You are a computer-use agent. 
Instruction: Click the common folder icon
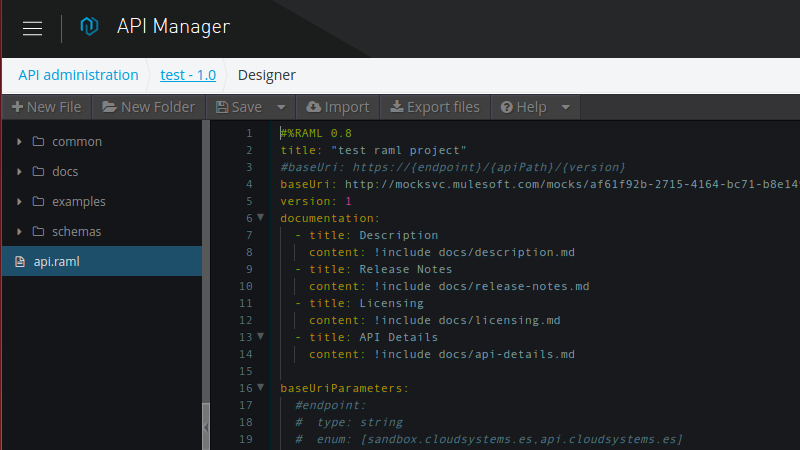click(x=38, y=141)
